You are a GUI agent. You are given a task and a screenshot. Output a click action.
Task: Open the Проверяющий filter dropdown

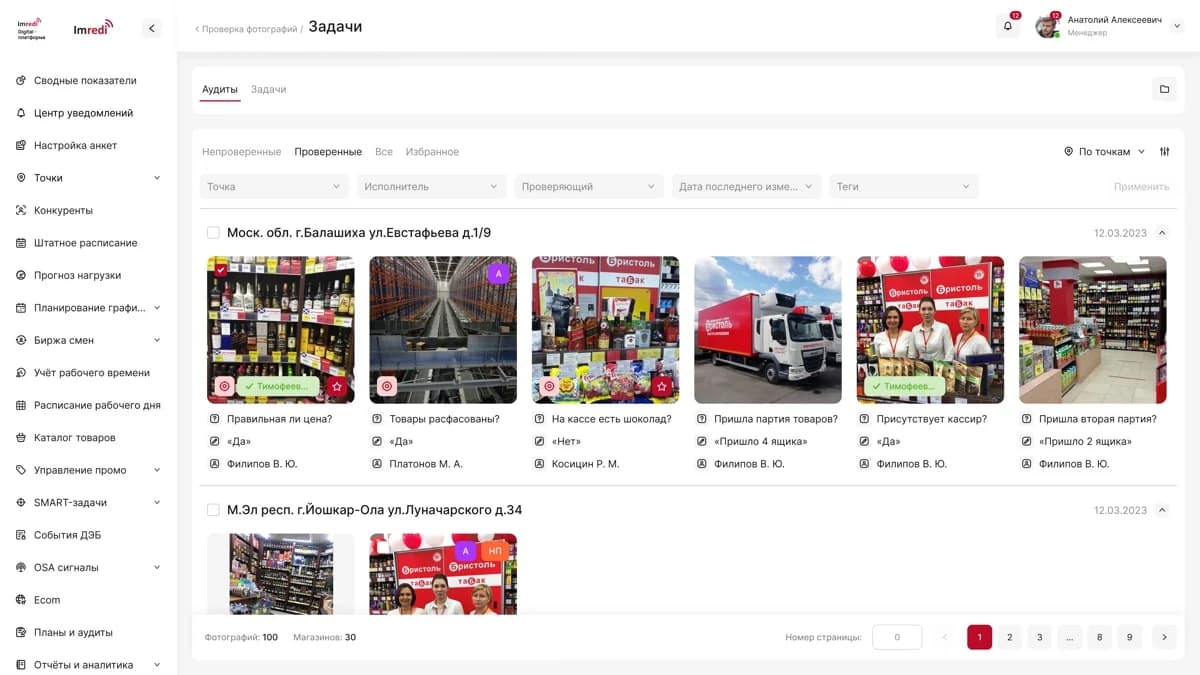click(589, 187)
